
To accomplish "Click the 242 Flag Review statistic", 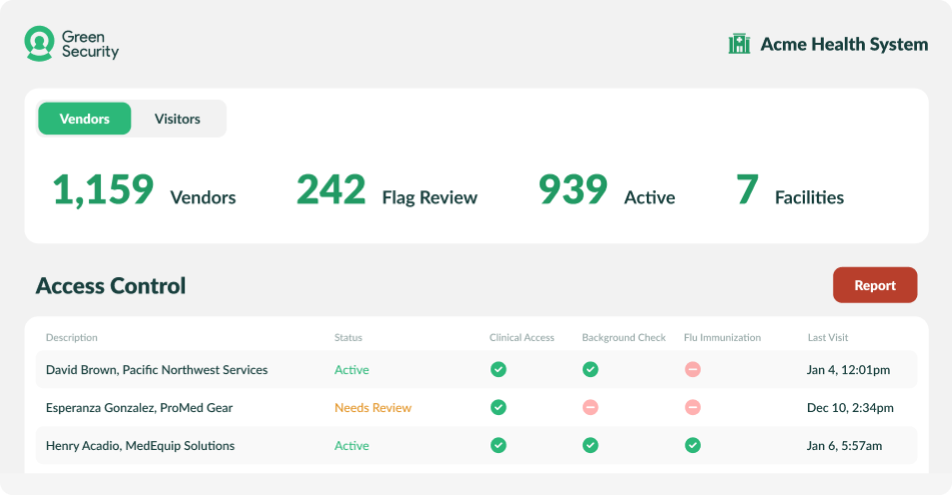I will pos(386,190).
